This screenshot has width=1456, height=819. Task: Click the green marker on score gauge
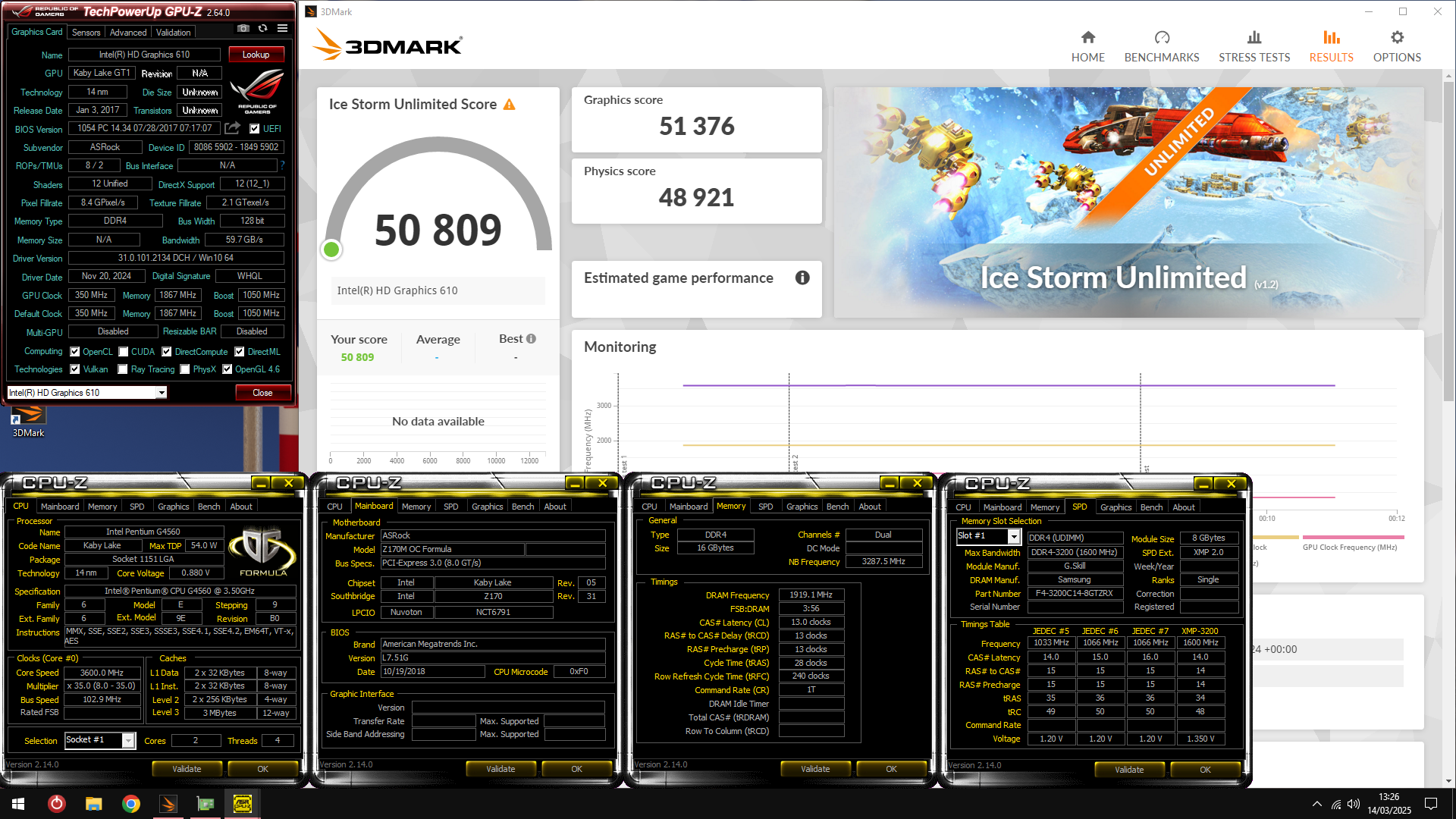(331, 249)
